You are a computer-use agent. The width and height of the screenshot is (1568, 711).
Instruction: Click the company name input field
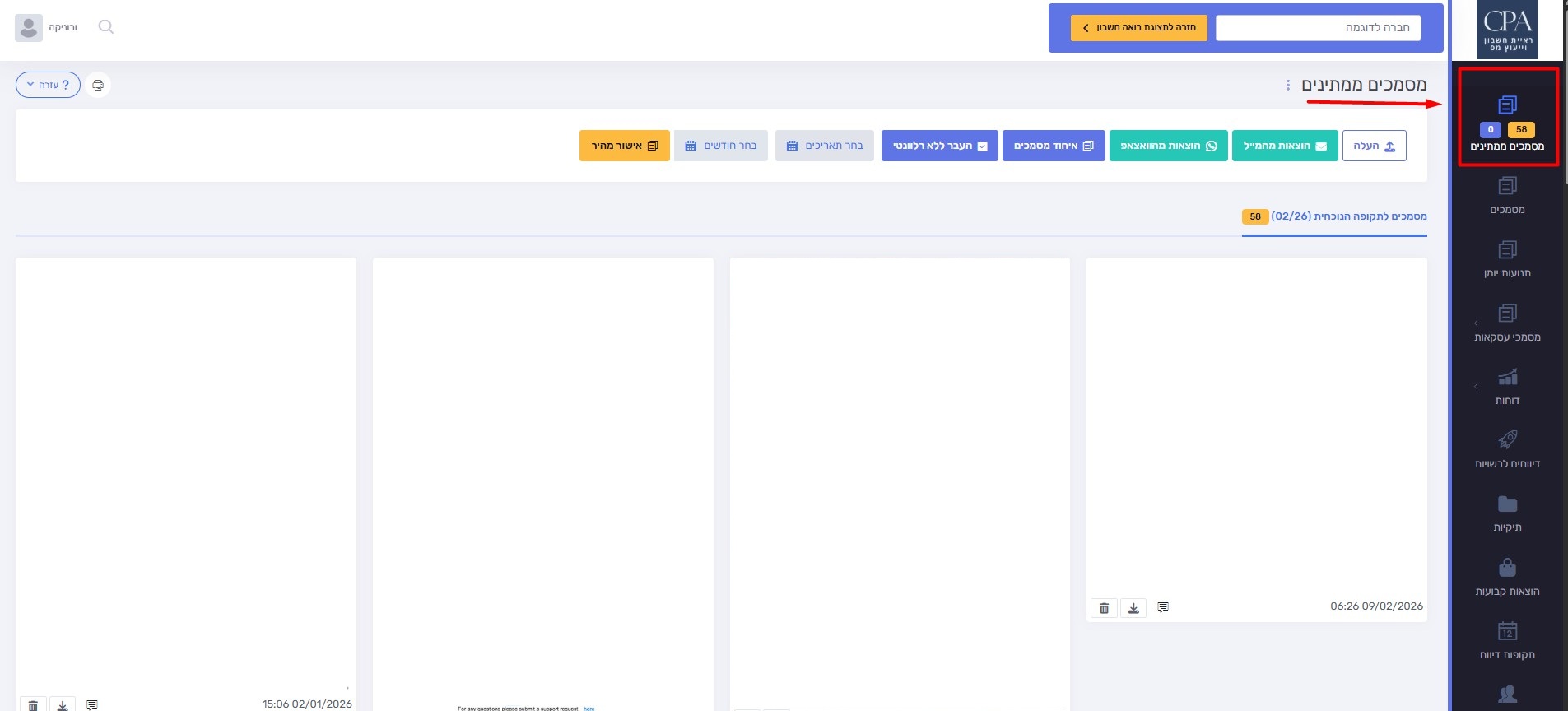point(1318,28)
